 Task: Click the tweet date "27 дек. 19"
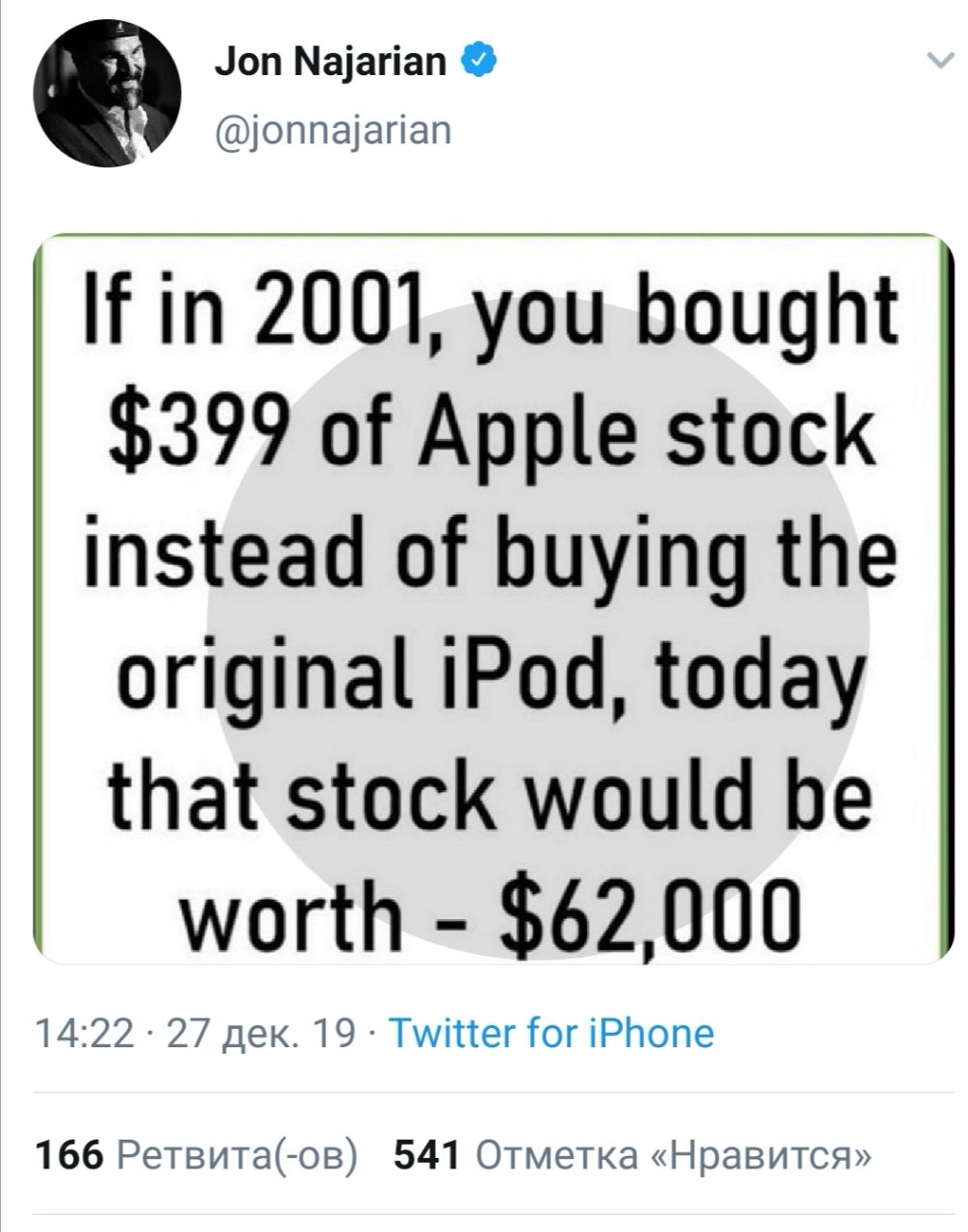point(262,1034)
